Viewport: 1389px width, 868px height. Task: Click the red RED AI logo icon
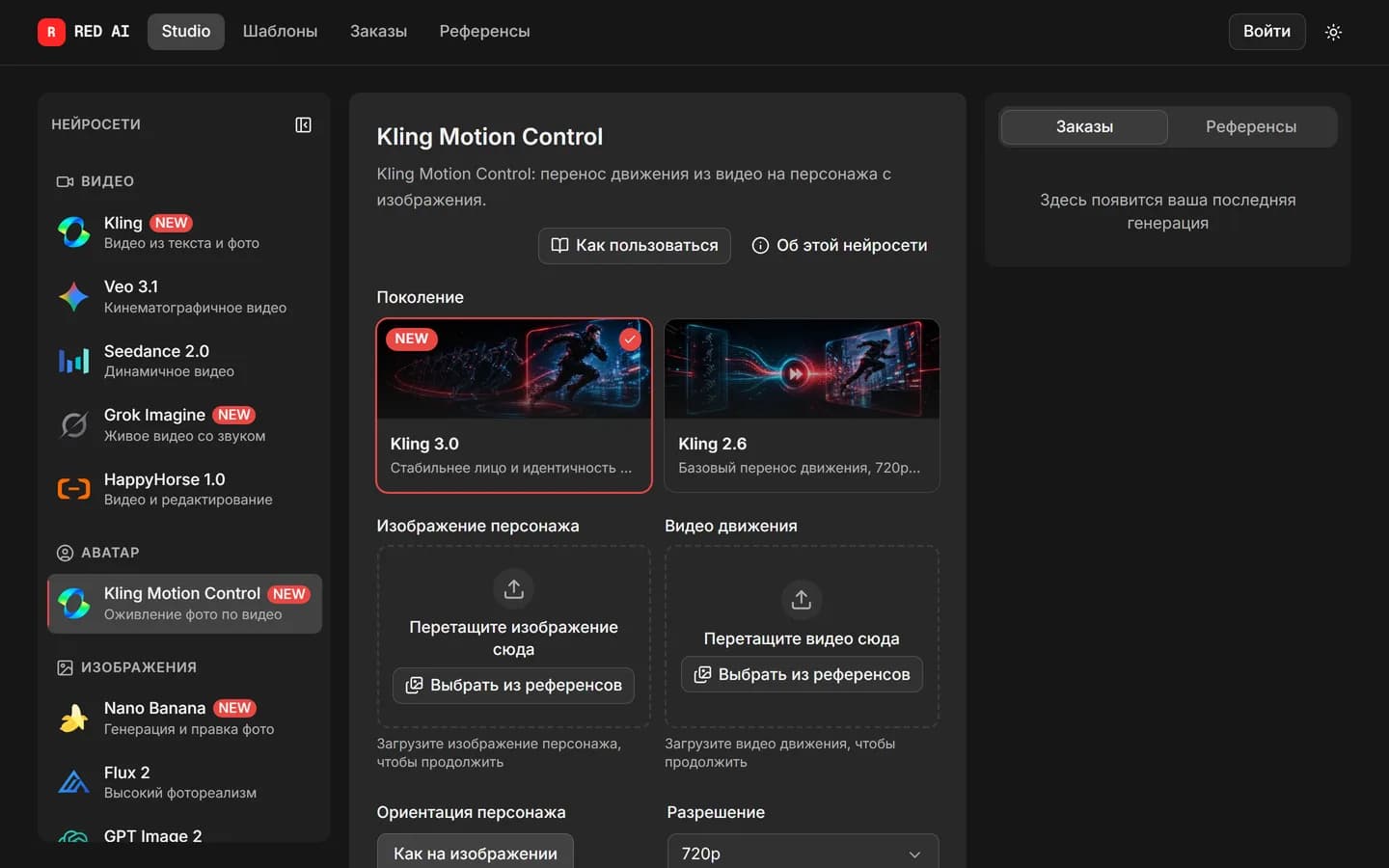[x=51, y=32]
